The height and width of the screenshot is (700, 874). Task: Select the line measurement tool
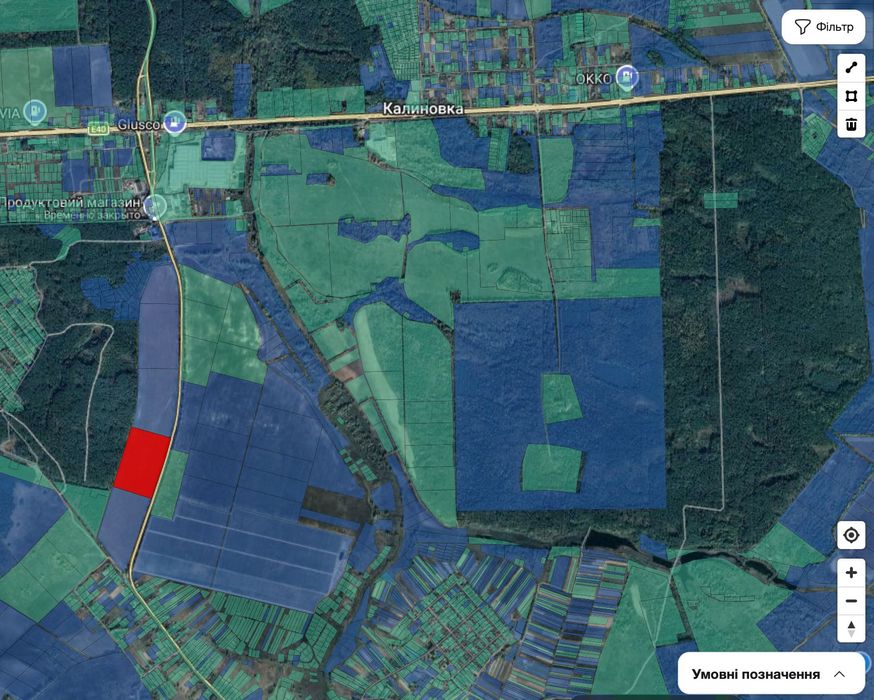pos(851,68)
